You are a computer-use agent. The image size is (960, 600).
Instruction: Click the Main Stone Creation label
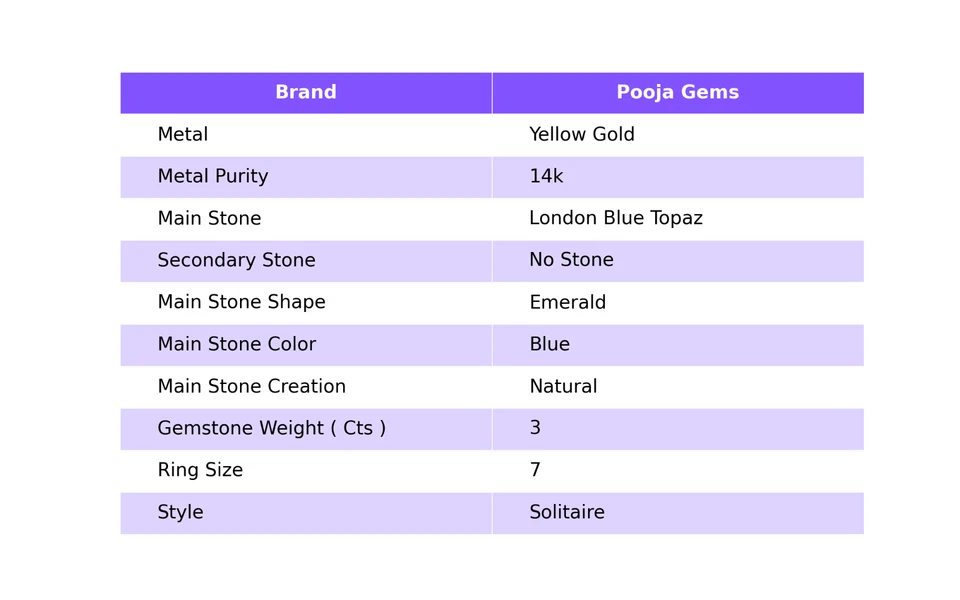point(251,387)
